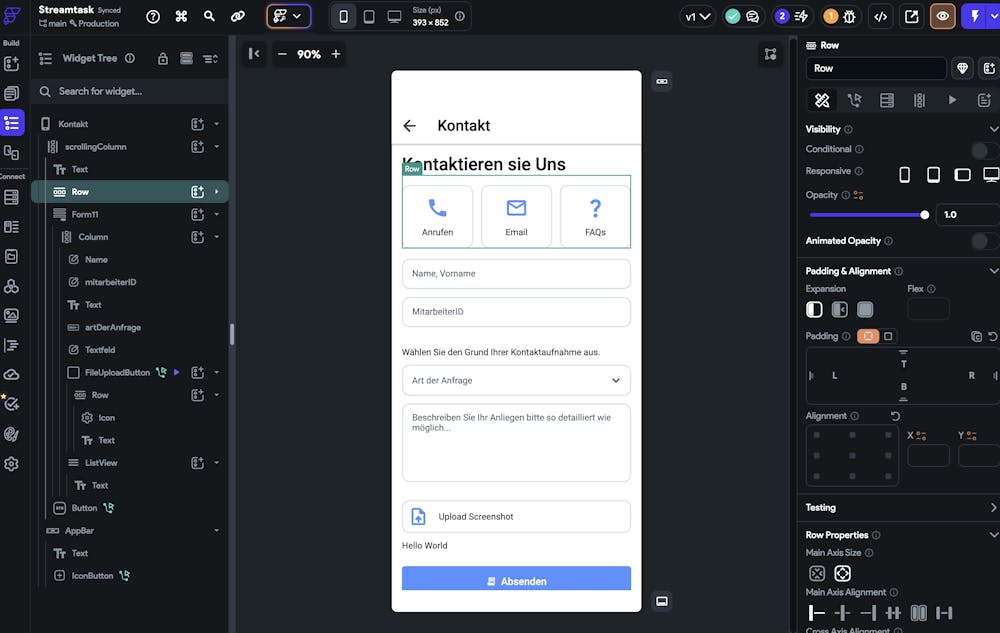Image resolution: width=1000 pixels, height=633 pixels.
Task: Zoom out canvas with minus button
Action: (x=282, y=54)
